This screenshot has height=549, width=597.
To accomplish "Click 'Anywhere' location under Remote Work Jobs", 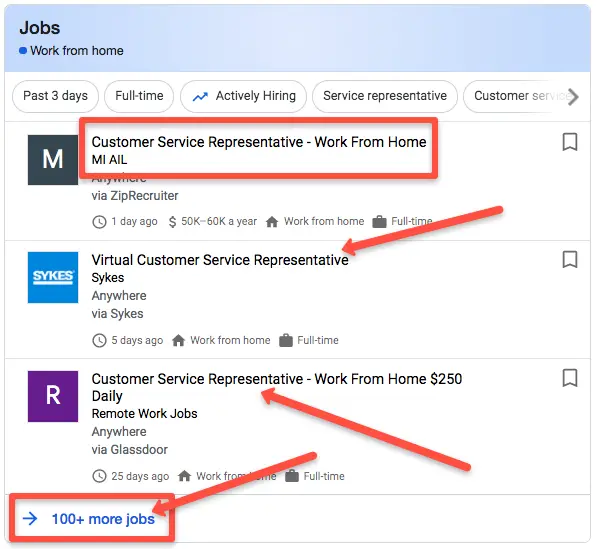I will [x=119, y=431].
